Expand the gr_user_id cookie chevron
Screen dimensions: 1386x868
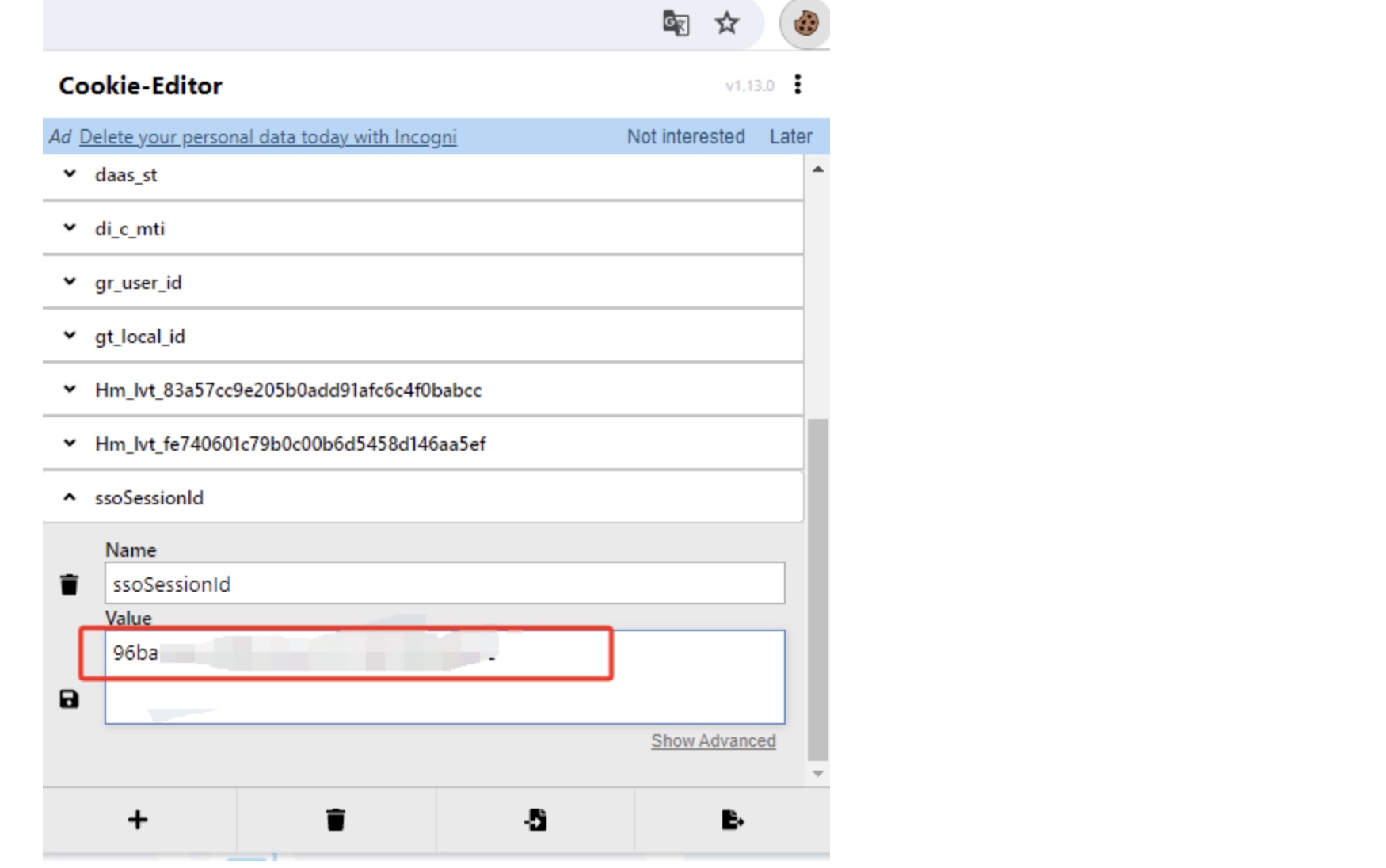[70, 282]
